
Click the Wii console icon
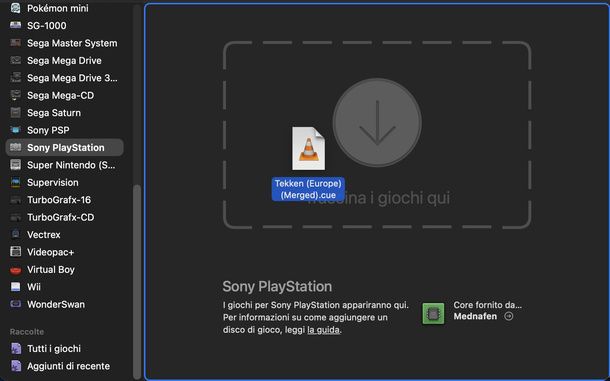[16, 287]
